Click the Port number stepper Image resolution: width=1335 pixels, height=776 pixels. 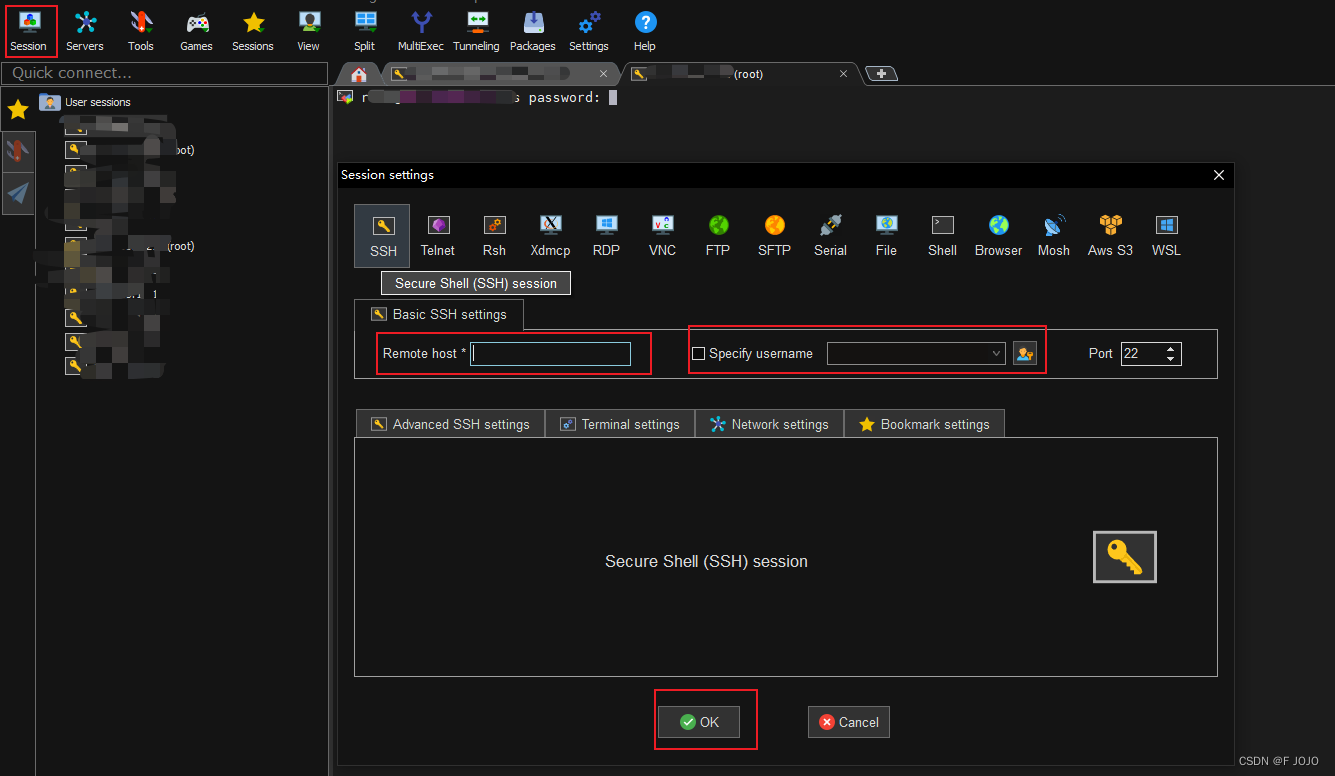1173,353
